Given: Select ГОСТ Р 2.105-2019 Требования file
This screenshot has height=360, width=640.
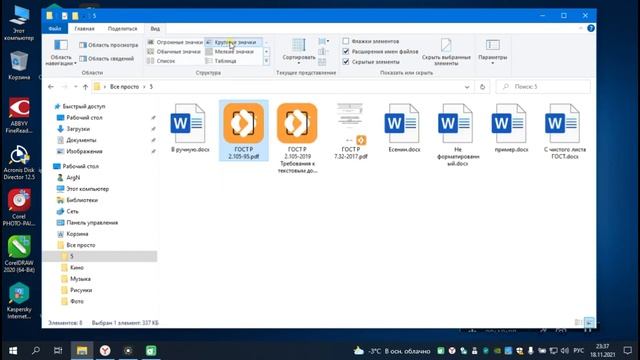Looking at the screenshot, I should 297,138.
